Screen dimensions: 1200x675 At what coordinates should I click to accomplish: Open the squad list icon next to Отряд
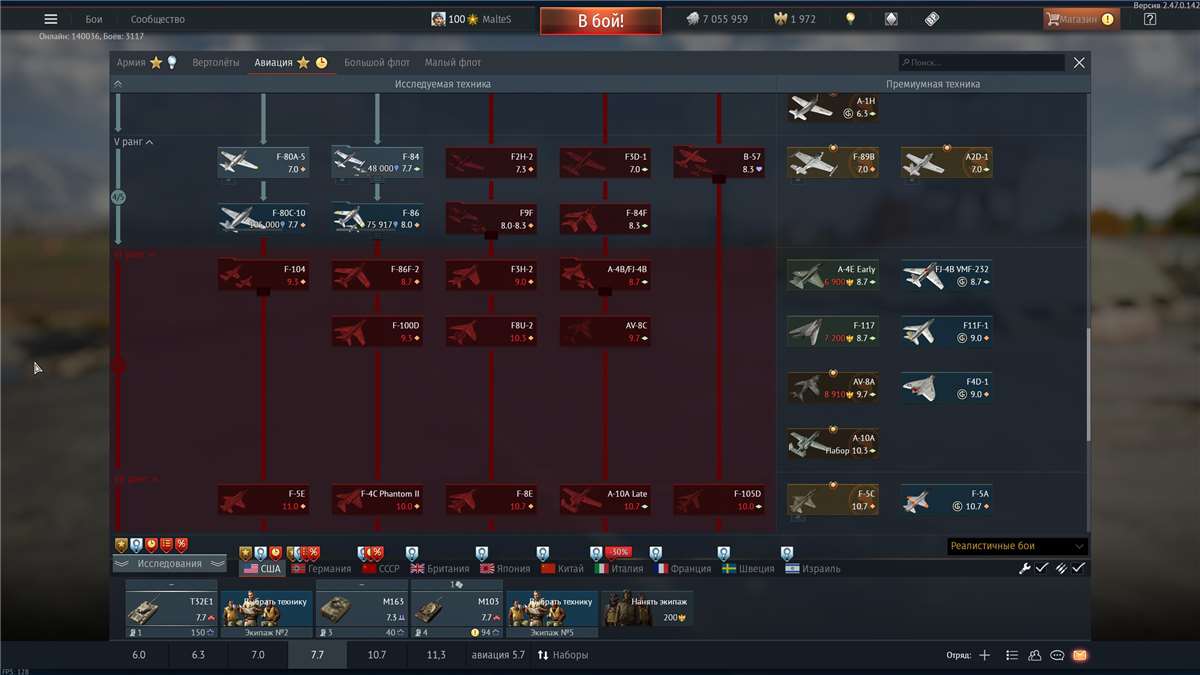[1011, 655]
